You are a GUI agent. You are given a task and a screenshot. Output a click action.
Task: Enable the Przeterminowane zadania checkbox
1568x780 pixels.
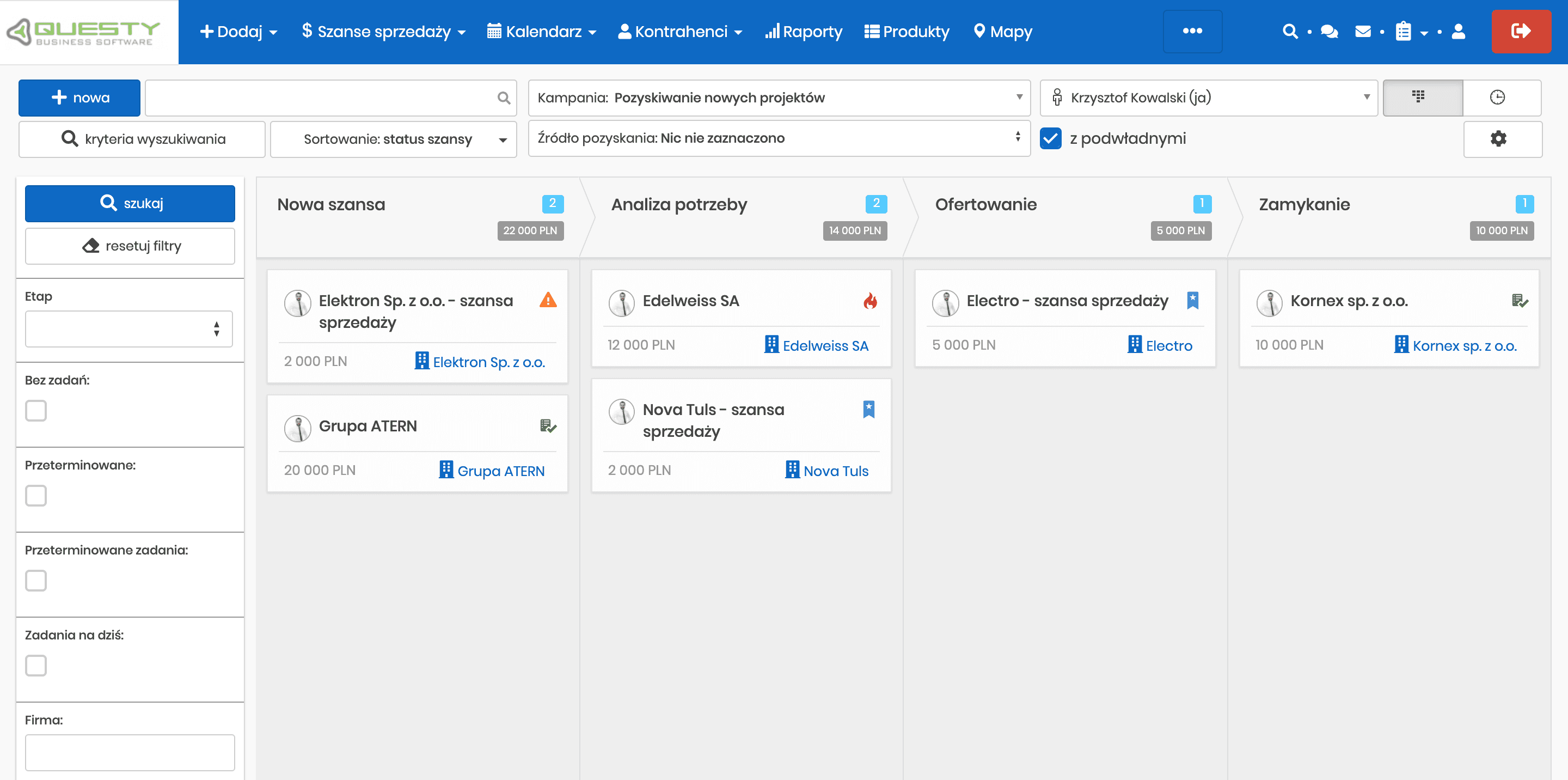tap(36, 580)
